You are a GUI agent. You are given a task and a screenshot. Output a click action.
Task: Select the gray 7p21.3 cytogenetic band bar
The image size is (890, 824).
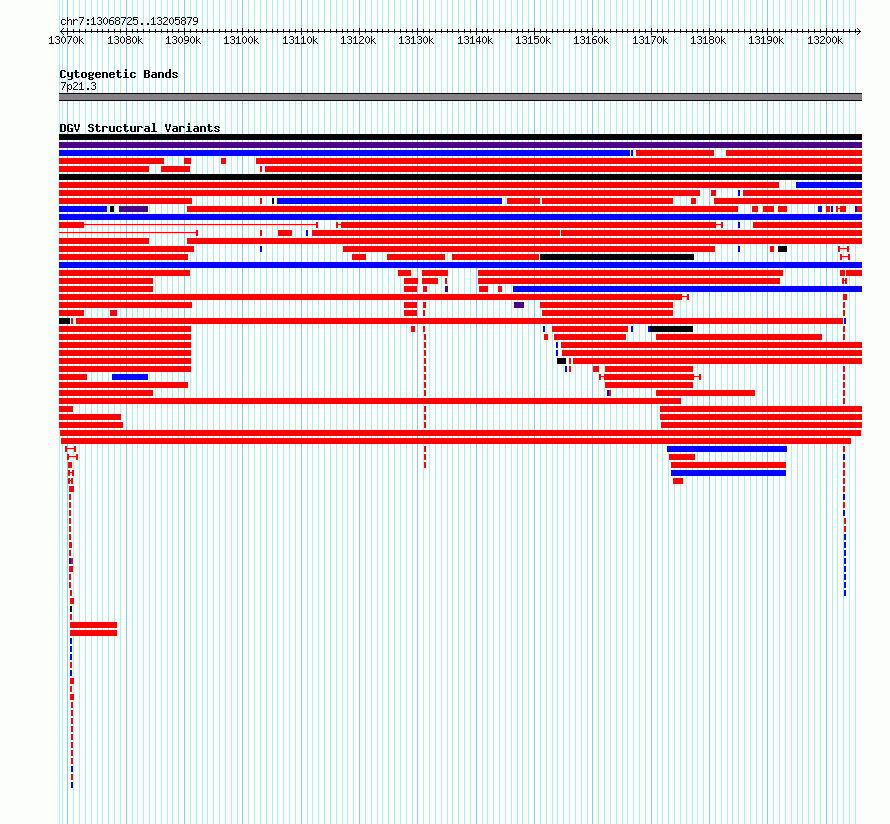(x=460, y=97)
